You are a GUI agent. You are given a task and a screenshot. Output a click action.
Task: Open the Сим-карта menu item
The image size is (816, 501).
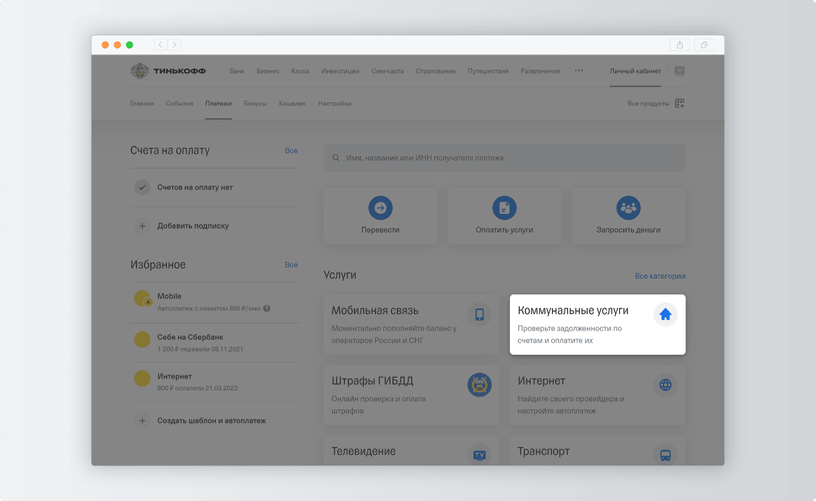click(x=387, y=71)
